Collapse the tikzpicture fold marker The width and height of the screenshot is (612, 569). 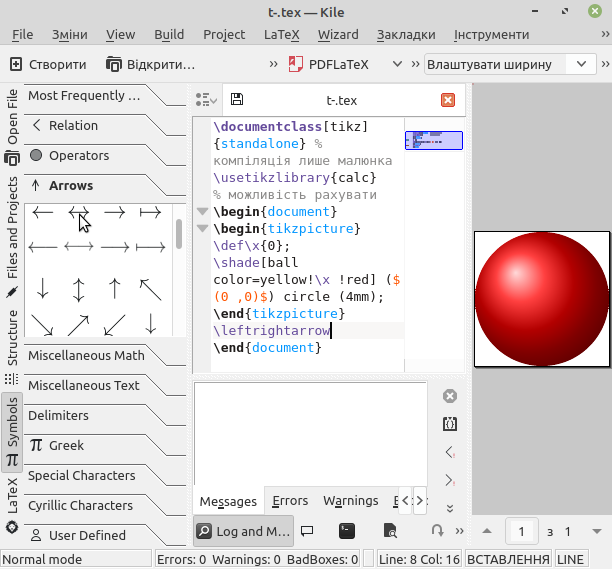(x=202, y=228)
